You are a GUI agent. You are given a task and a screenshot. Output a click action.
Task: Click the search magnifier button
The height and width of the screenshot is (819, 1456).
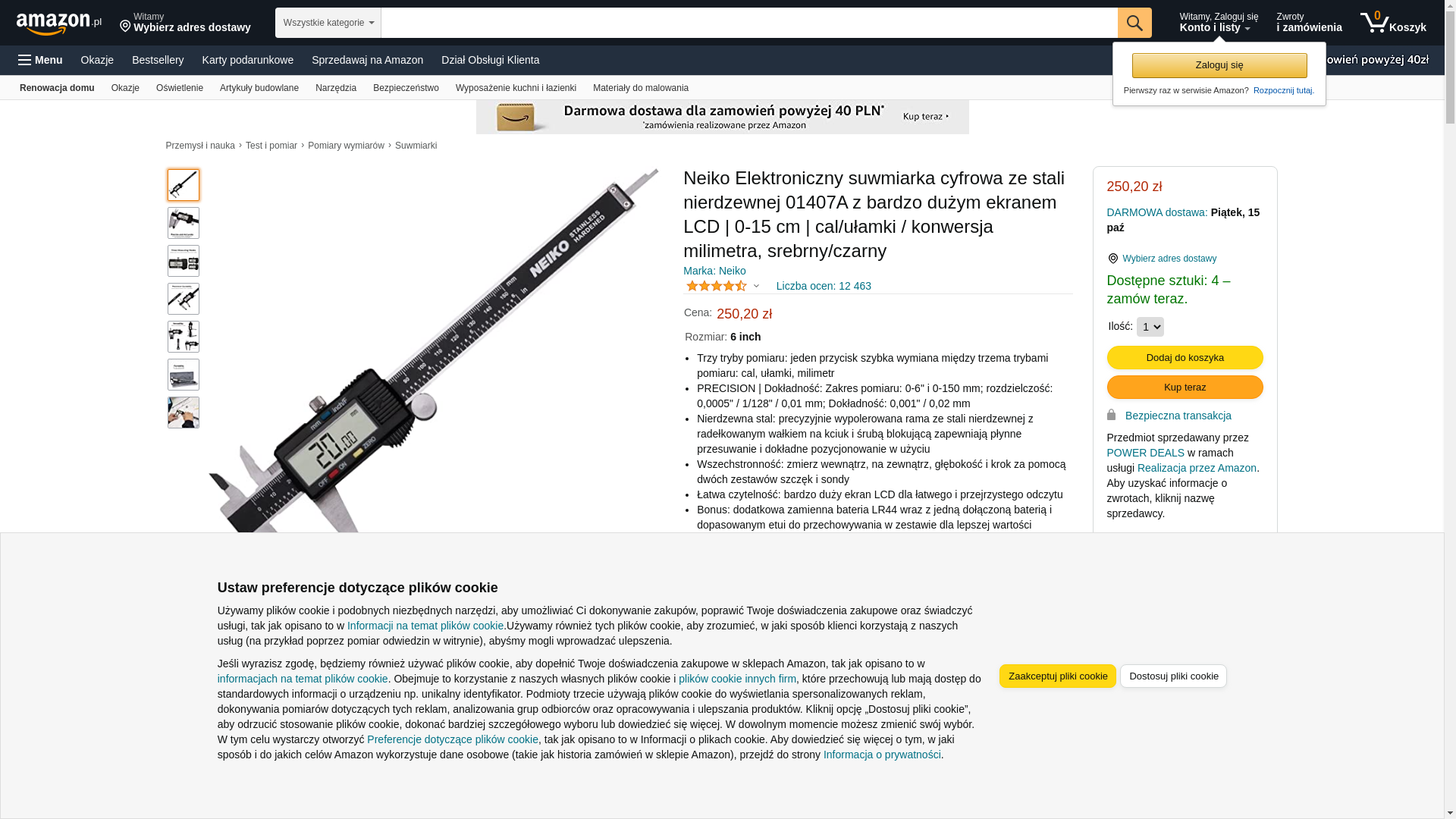pos(1134,23)
